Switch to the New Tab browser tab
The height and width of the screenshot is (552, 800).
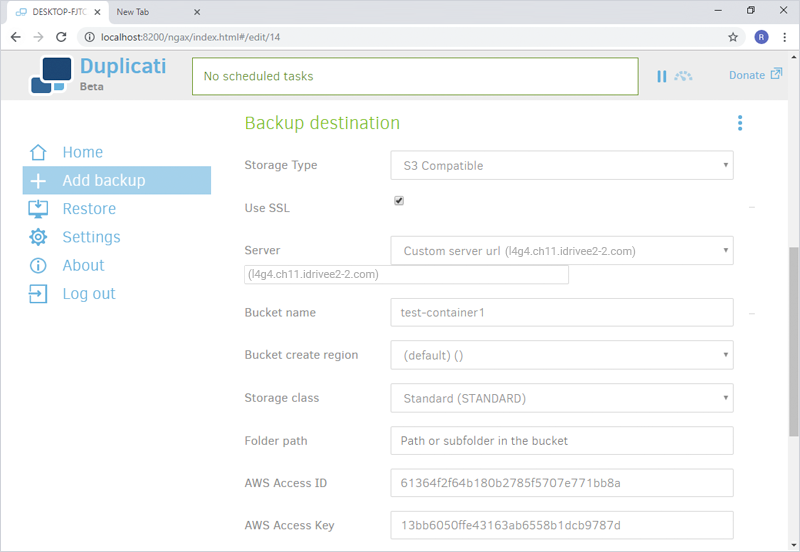(x=133, y=12)
